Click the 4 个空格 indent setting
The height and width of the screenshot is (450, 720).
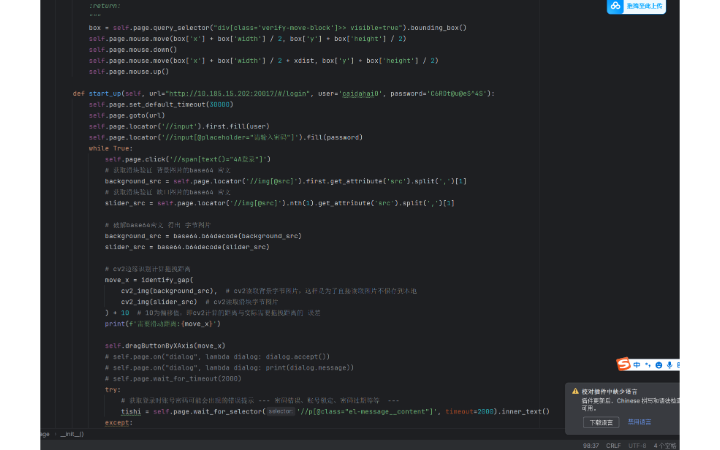tap(664, 445)
